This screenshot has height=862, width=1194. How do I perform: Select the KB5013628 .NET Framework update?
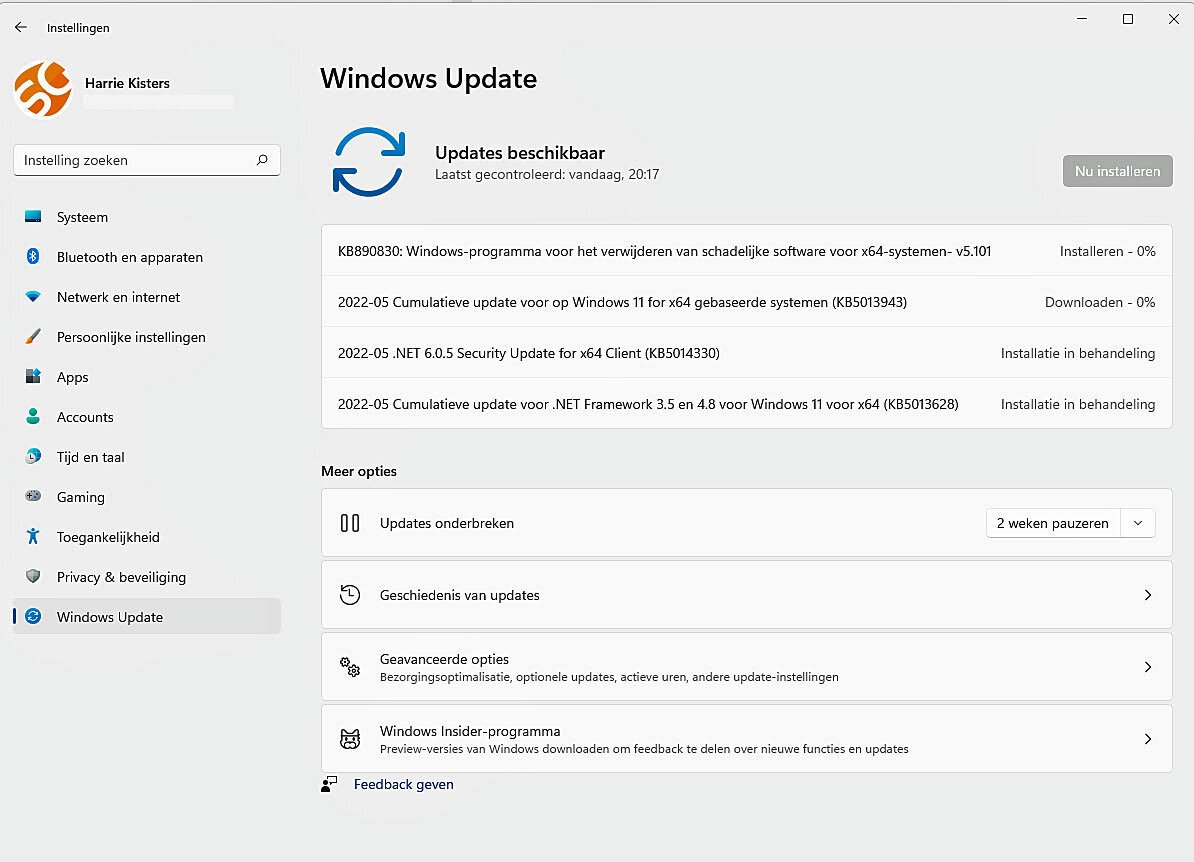(746, 404)
